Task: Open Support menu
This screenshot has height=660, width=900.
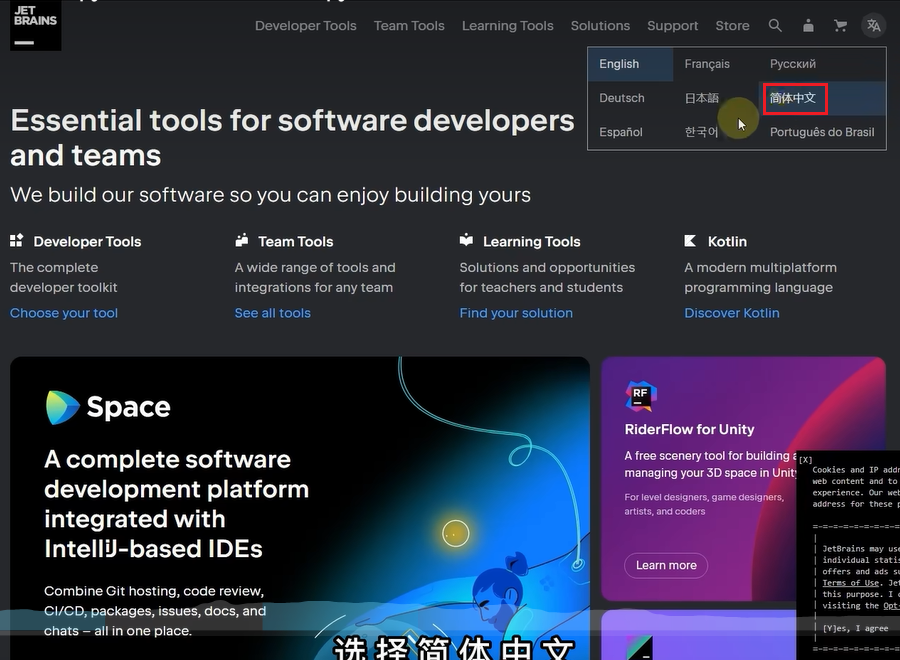Action: click(x=673, y=26)
